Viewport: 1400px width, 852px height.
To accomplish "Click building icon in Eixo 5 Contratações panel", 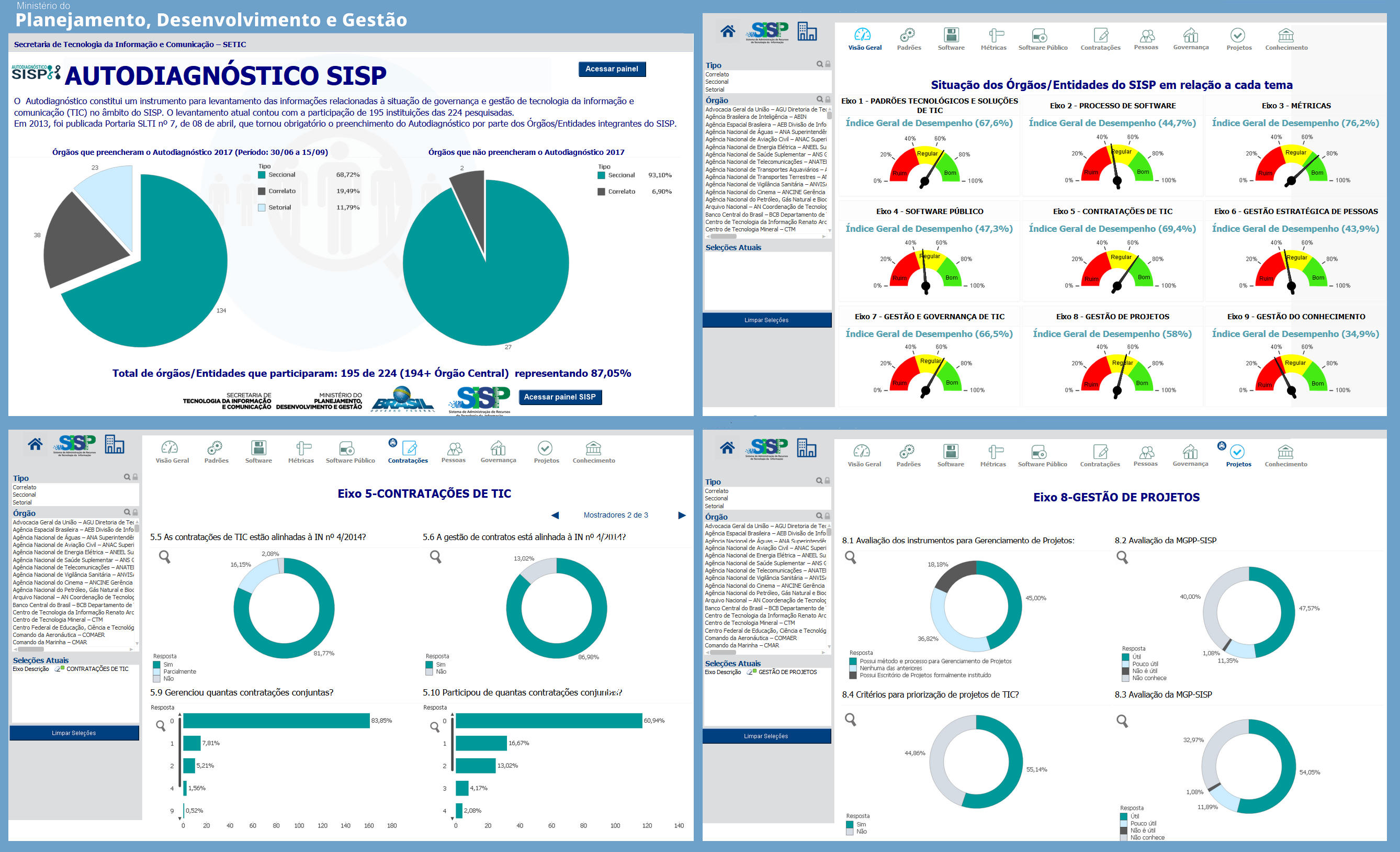I will [x=114, y=444].
